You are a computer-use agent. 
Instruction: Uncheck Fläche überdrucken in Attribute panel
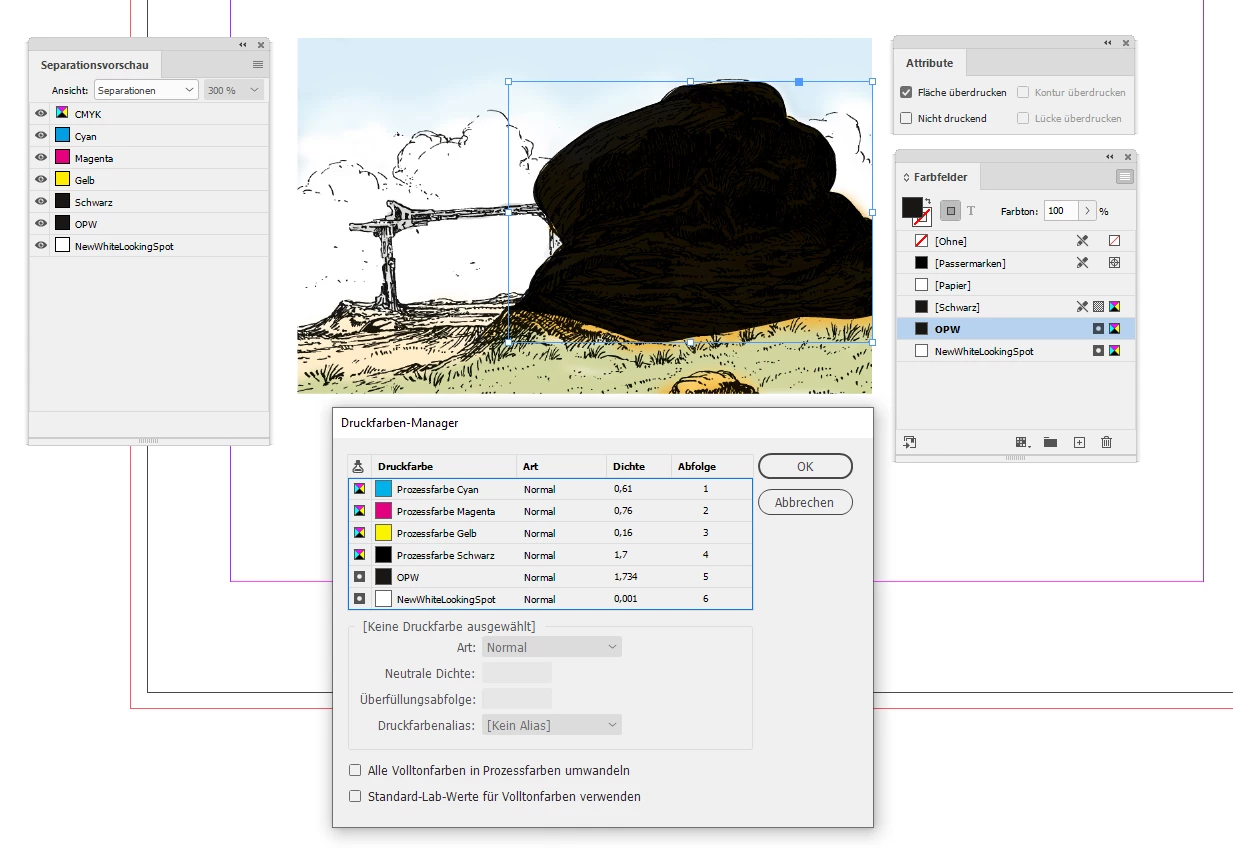pyautogui.click(x=906, y=92)
